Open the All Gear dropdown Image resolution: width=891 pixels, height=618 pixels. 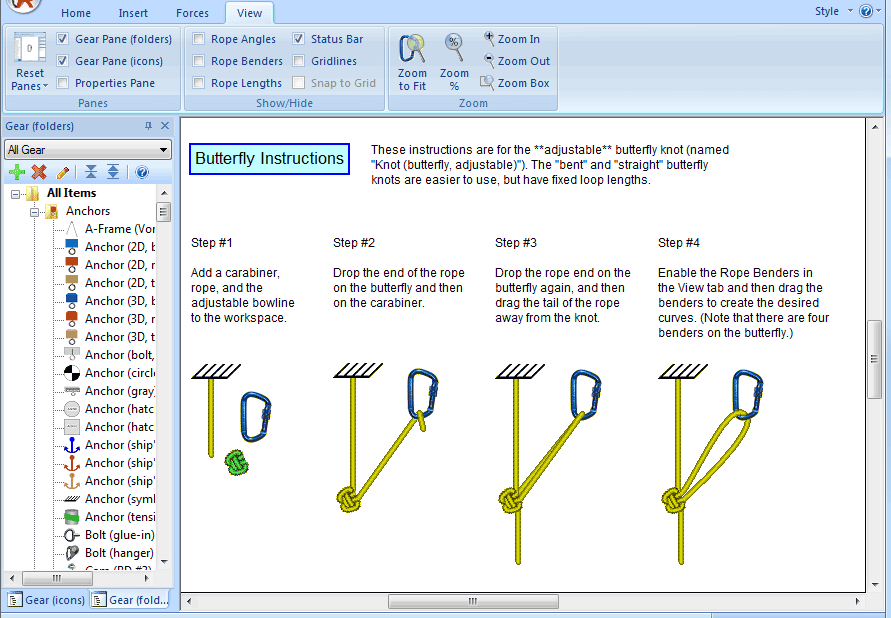pos(88,150)
